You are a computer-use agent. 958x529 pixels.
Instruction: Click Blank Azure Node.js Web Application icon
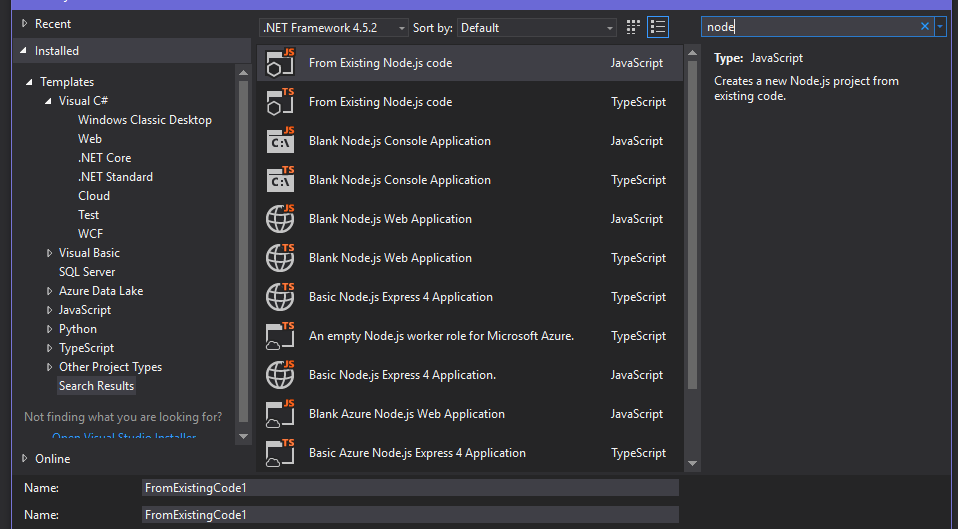280,414
